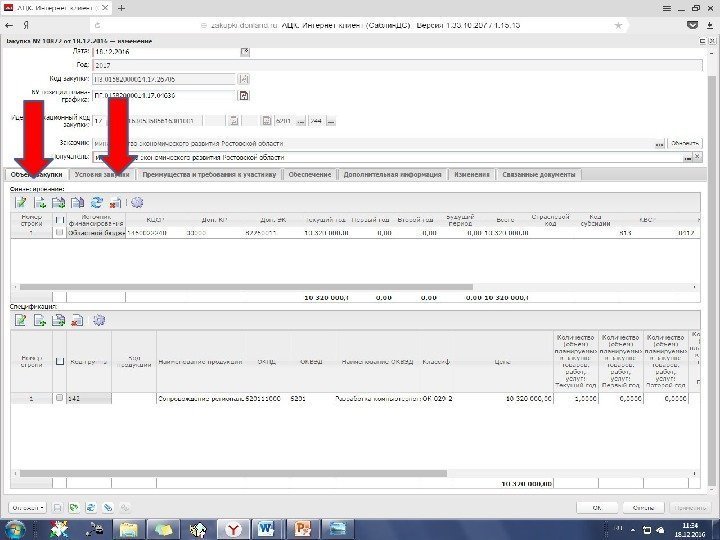The height and width of the screenshot is (540, 720).
Task: Click the add-with-copy icon in Спецификация toolbar
Action: coord(59,320)
